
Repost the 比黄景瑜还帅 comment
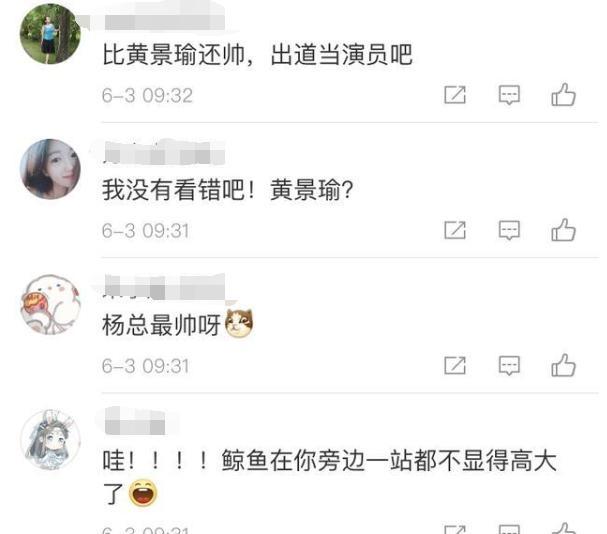(455, 94)
